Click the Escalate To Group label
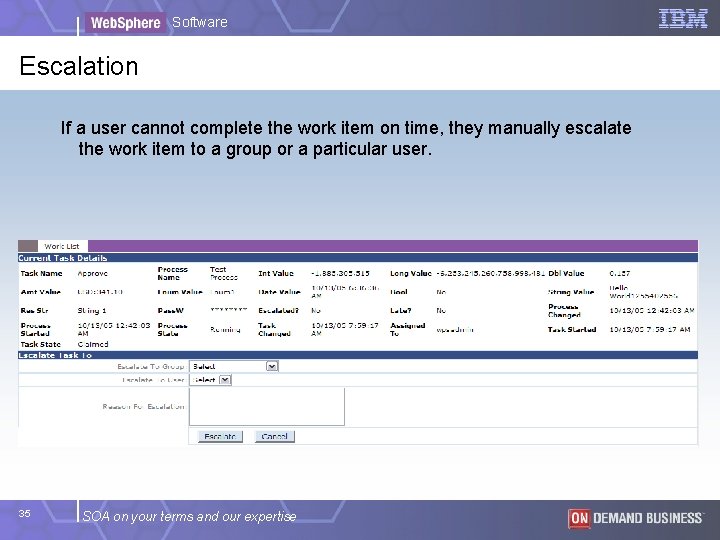The height and width of the screenshot is (540, 720). [x=151, y=366]
